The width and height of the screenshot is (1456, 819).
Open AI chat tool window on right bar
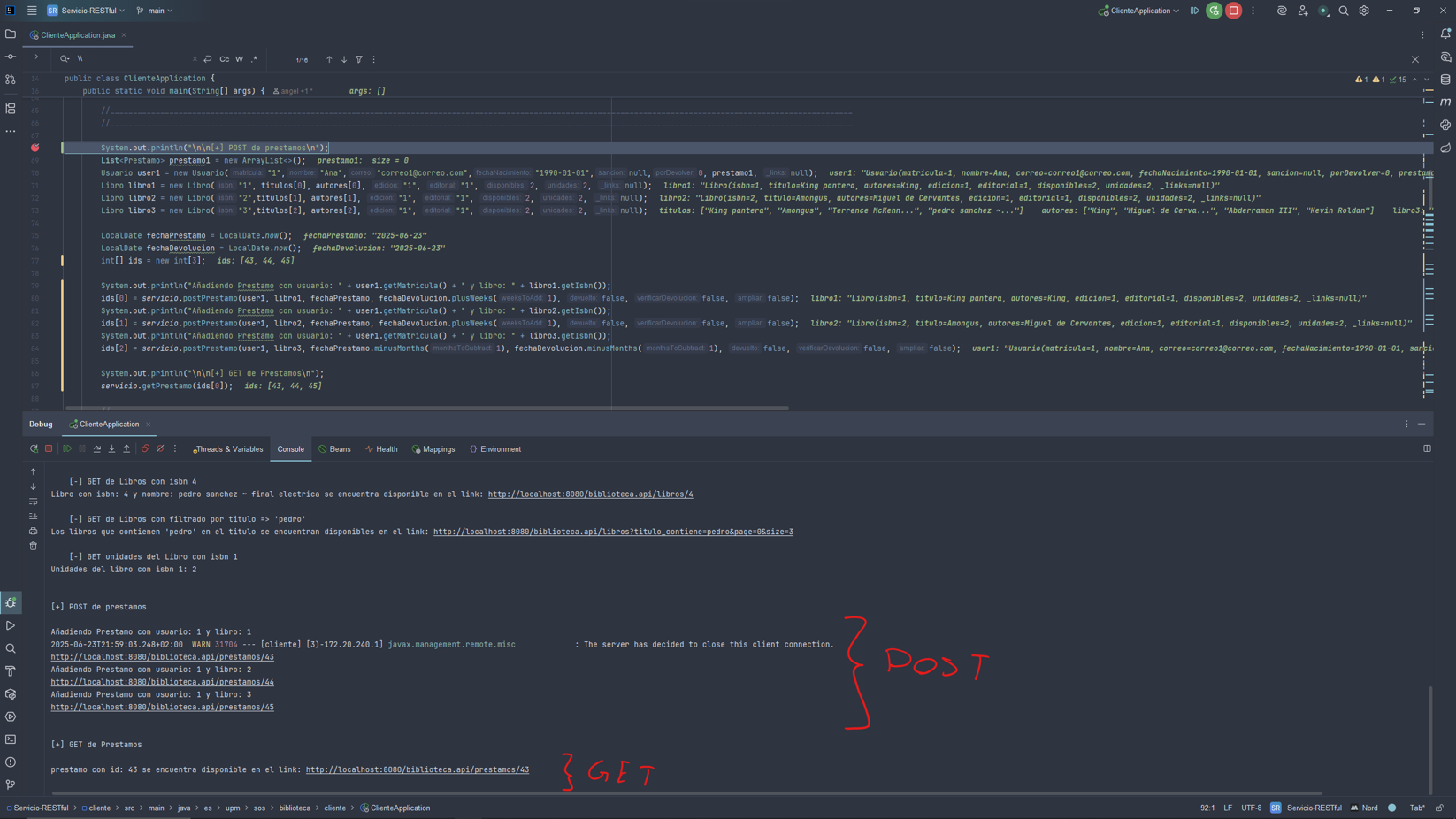tap(1445, 57)
